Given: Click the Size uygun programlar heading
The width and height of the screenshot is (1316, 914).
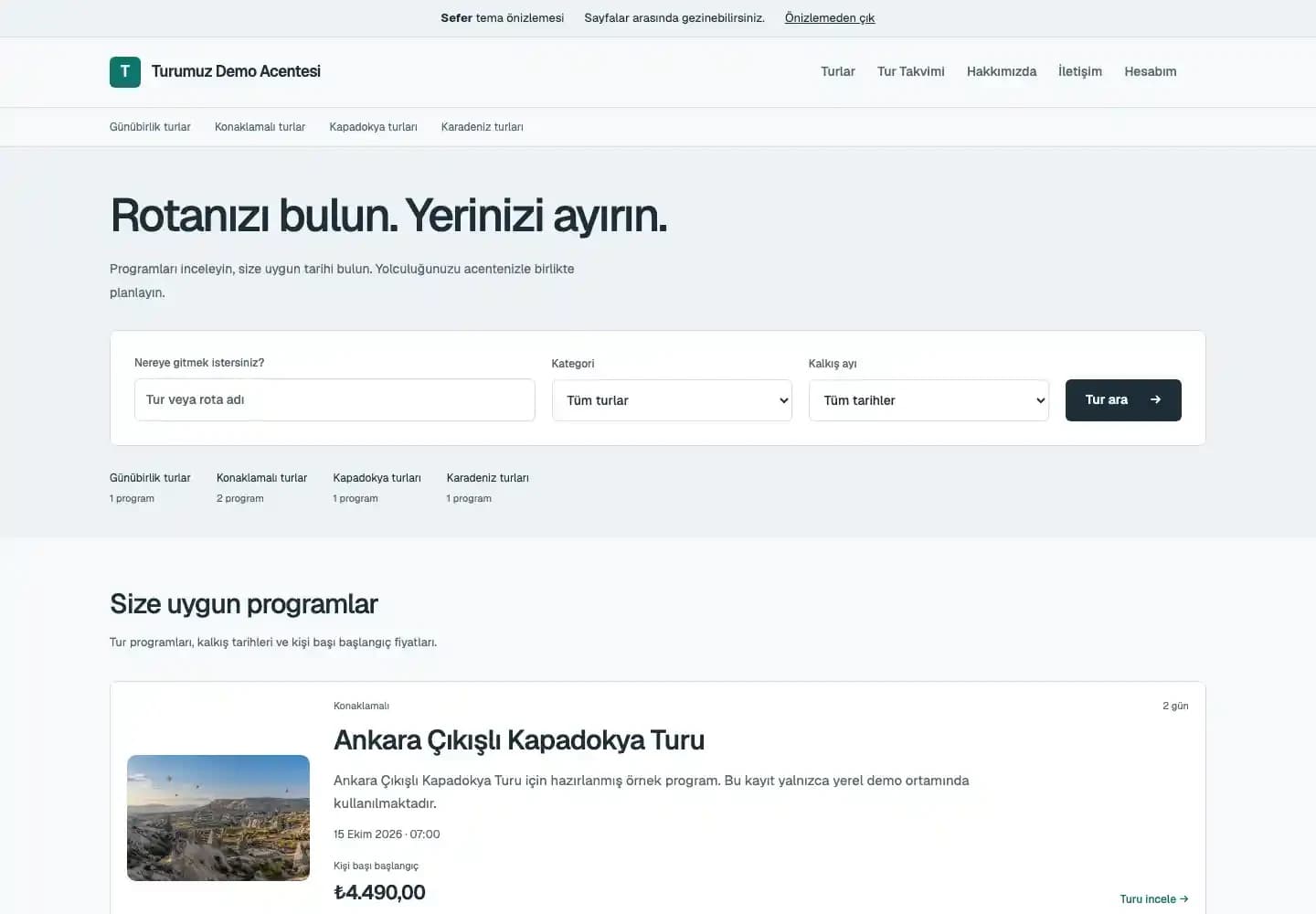Looking at the screenshot, I should (x=244, y=604).
